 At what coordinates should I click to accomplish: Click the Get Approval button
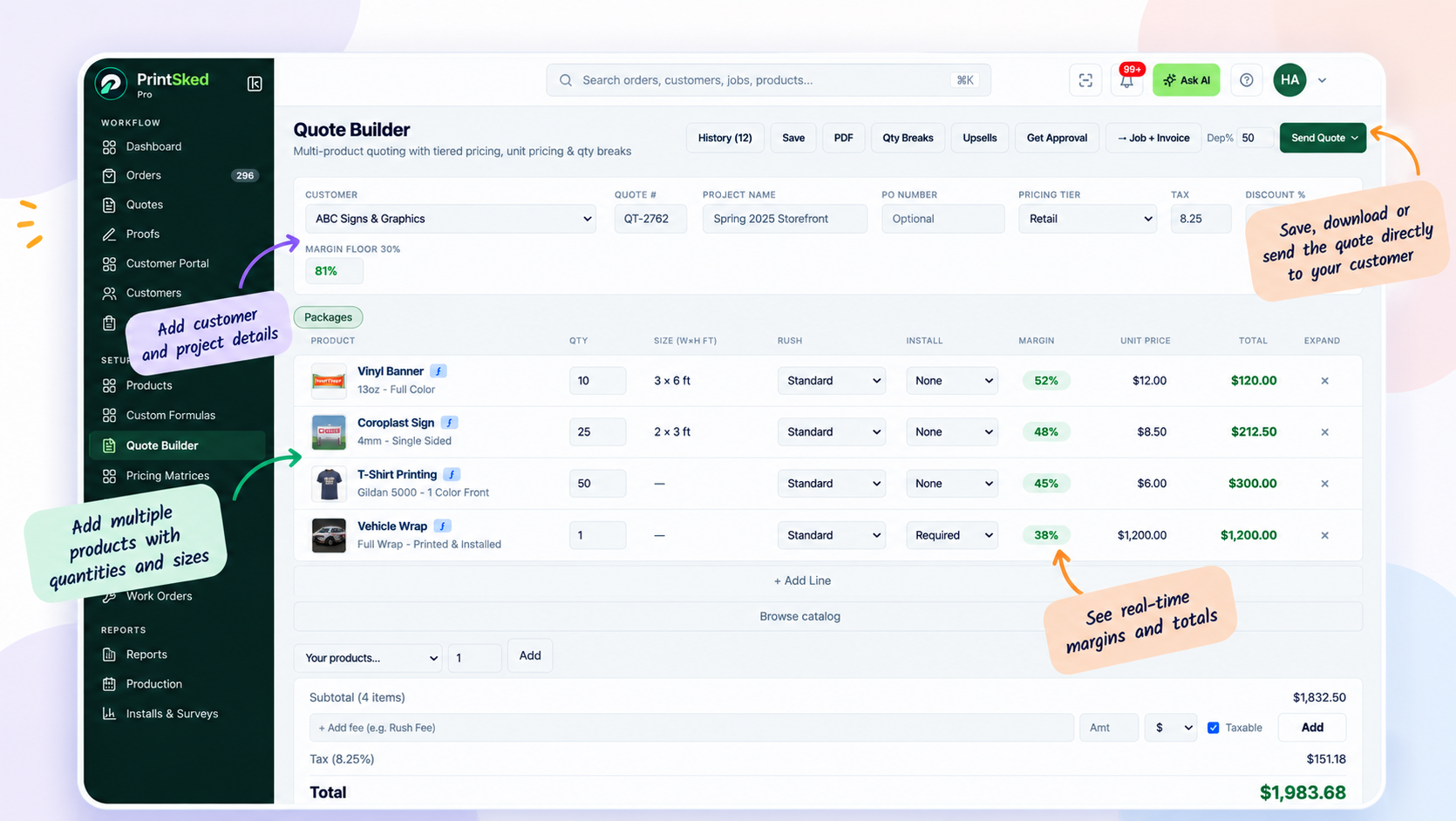(1057, 138)
